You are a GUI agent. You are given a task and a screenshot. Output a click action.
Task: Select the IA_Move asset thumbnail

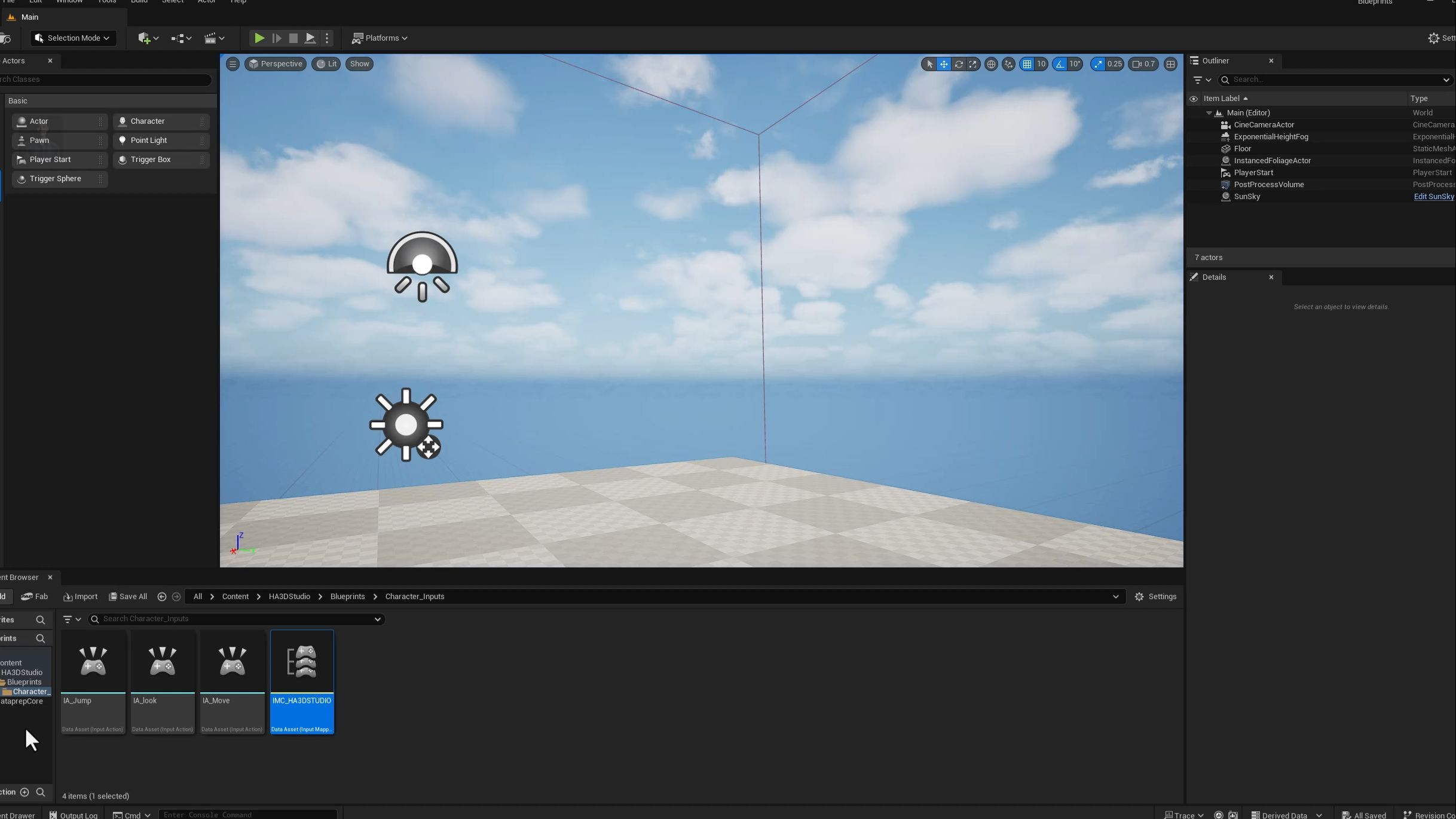(x=232, y=662)
